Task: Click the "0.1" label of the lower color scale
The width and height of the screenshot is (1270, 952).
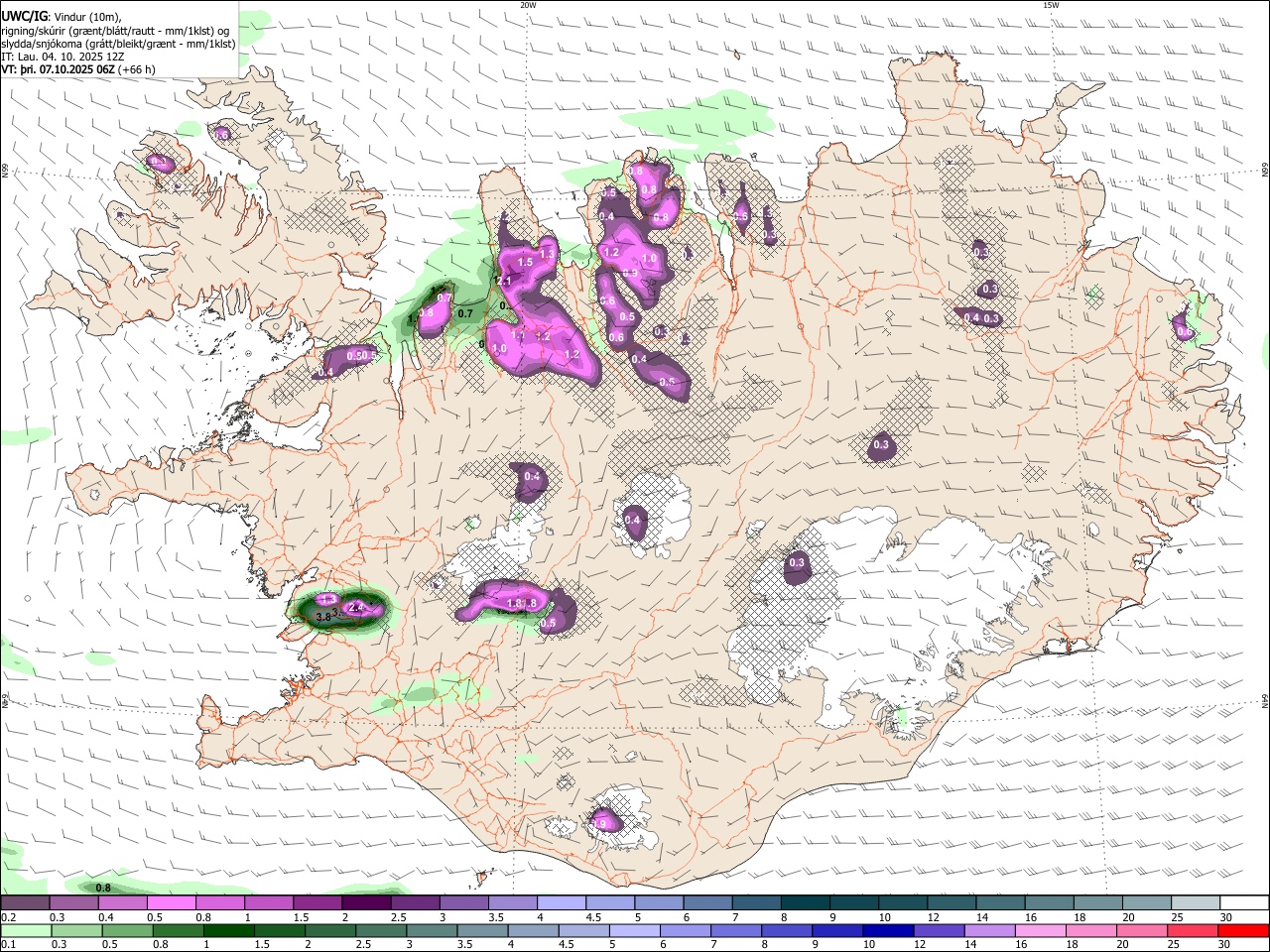Action: point(9,945)
